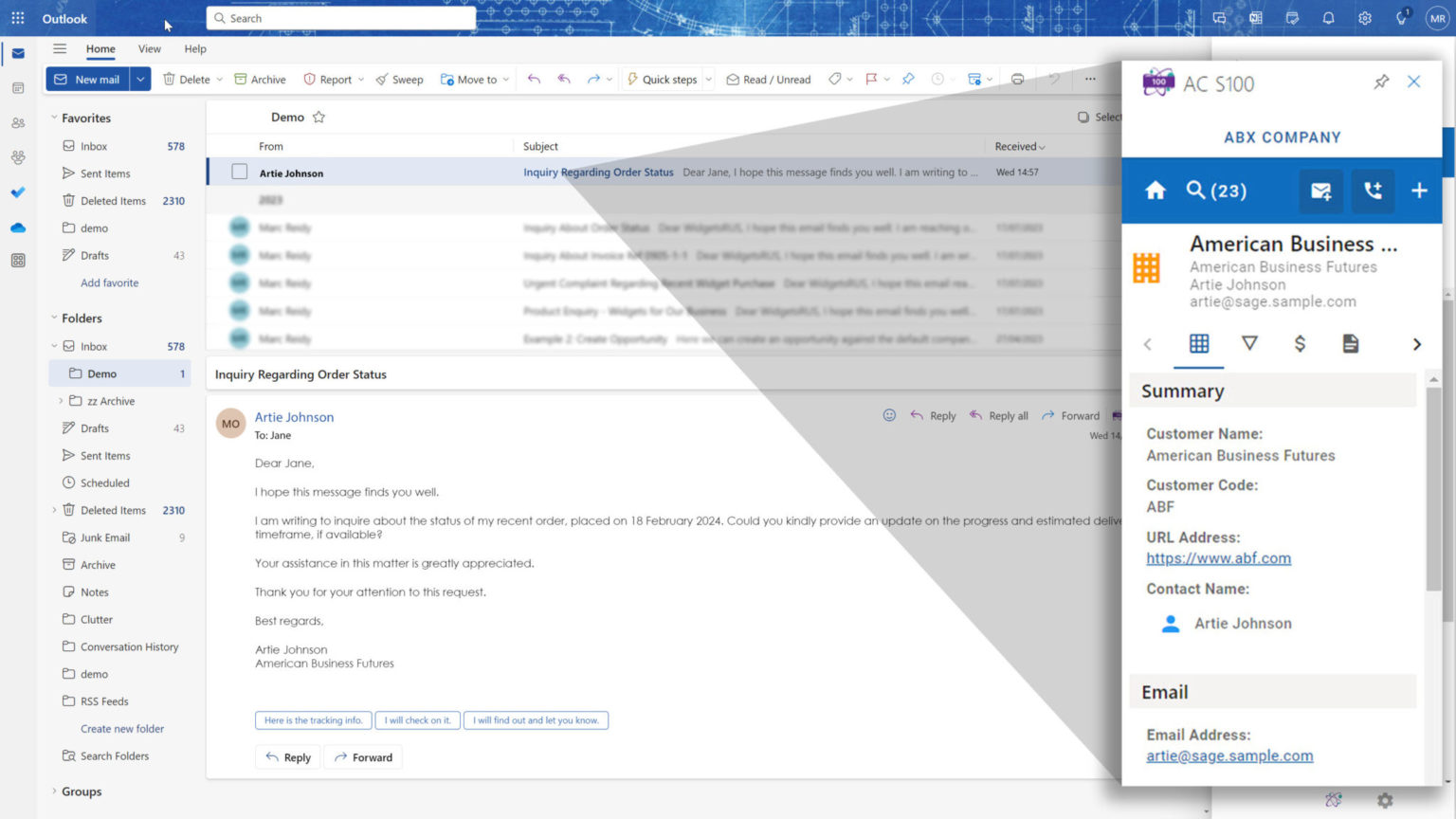Collapse the Folders section

pyautogui.click(x=54, y=318)
